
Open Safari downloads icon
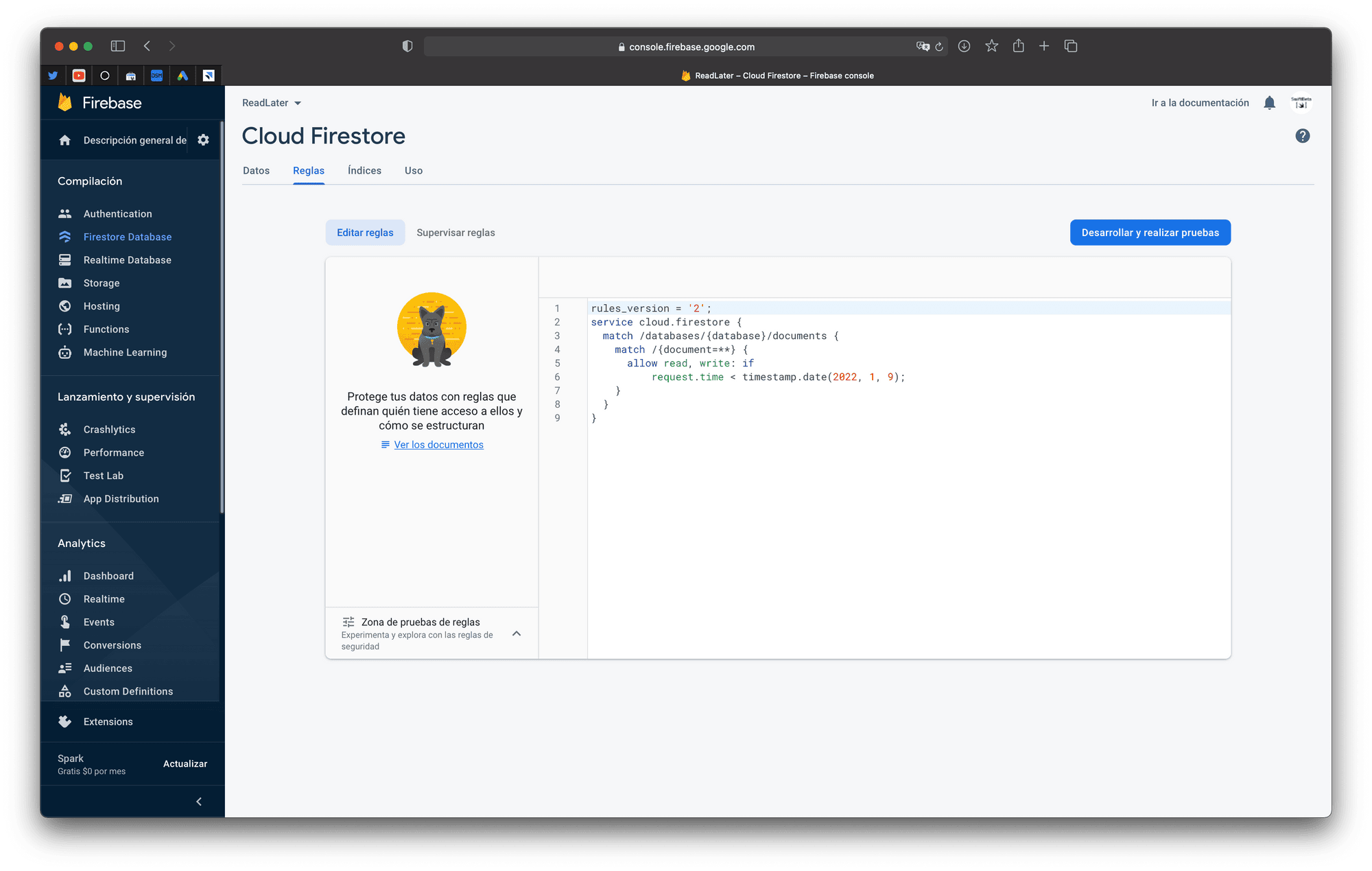pos(964,46)
